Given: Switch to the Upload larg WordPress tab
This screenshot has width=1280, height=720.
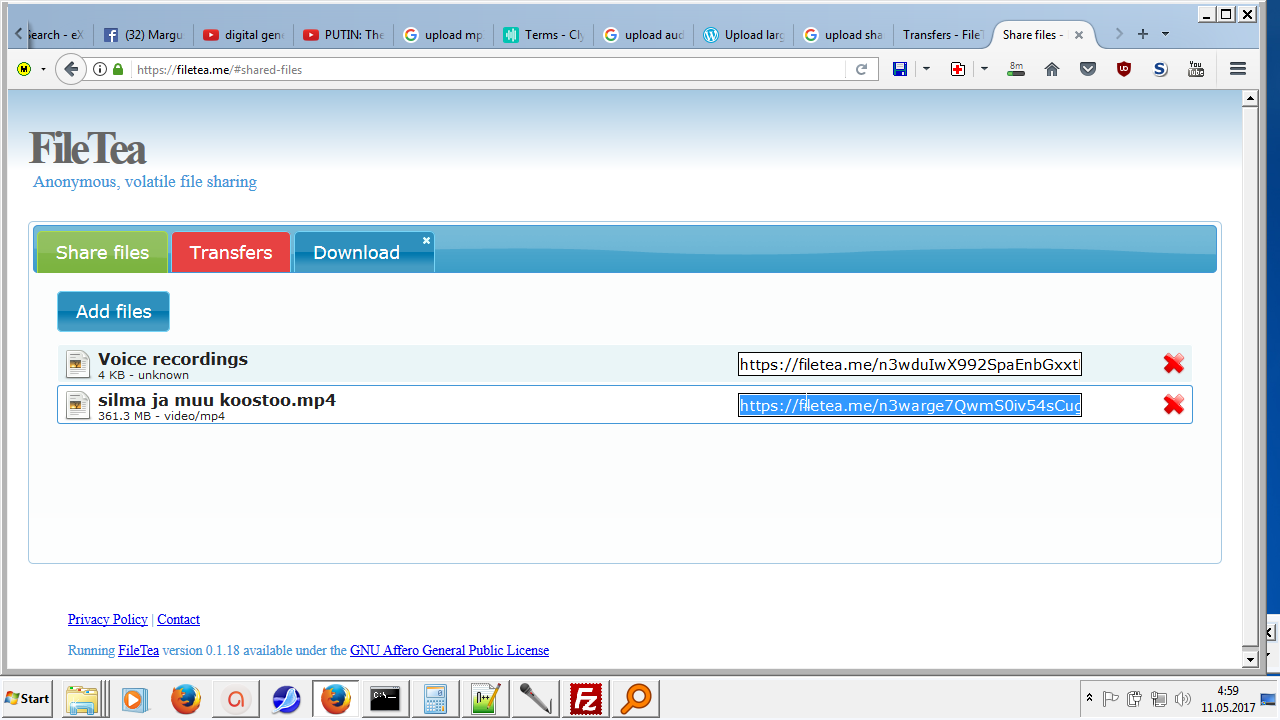Looking at the screenshot, I should 743,35.
